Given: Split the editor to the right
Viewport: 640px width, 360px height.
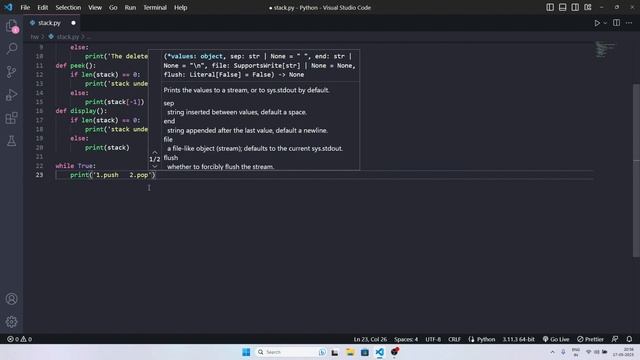Looking at the screenshot, I should pos(616,23).
